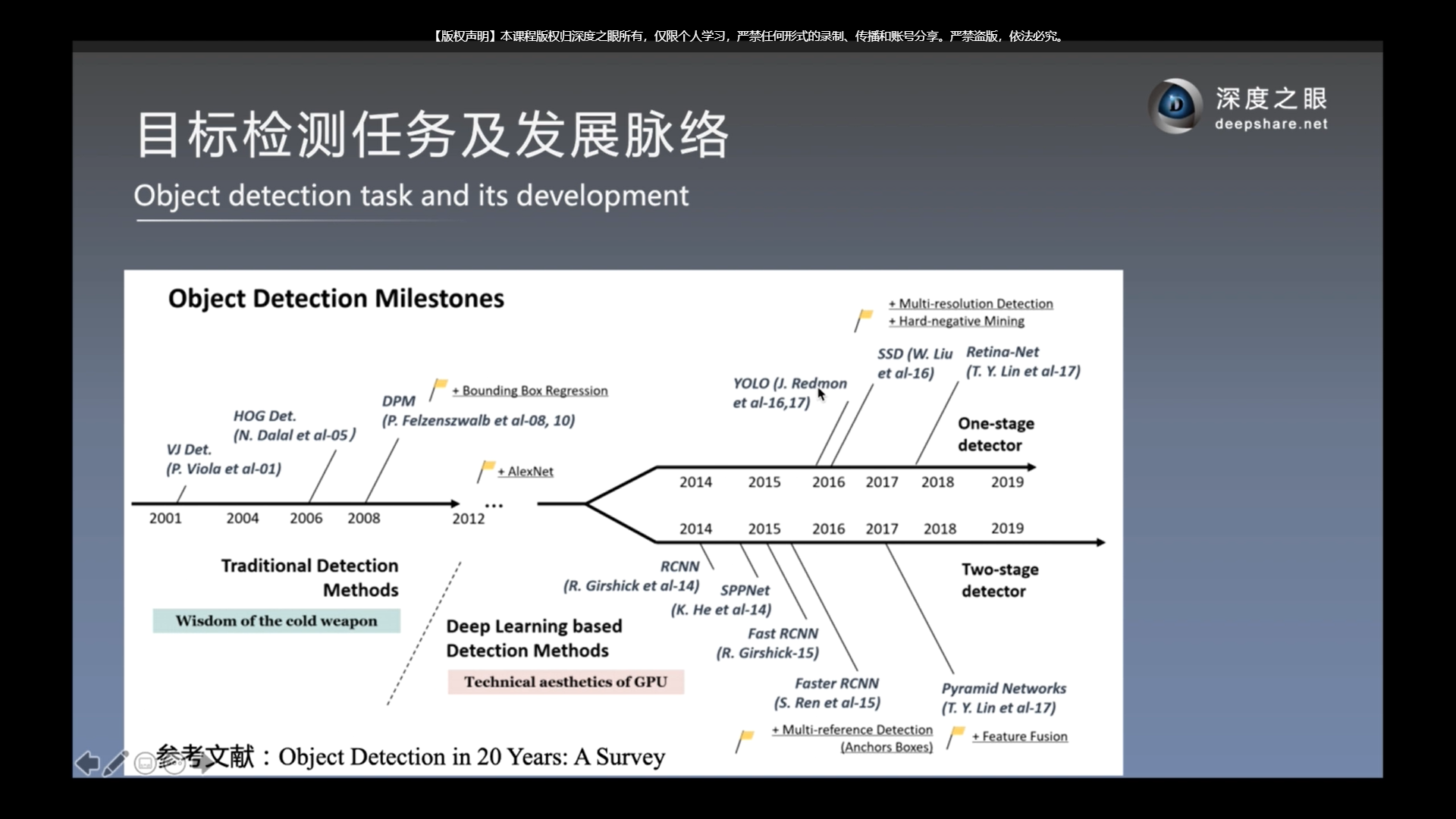The height and width of the screenshot is (819, 1456).
Task: Click '+ Multi-resolution Detection' text
Action: click(971, 303)
